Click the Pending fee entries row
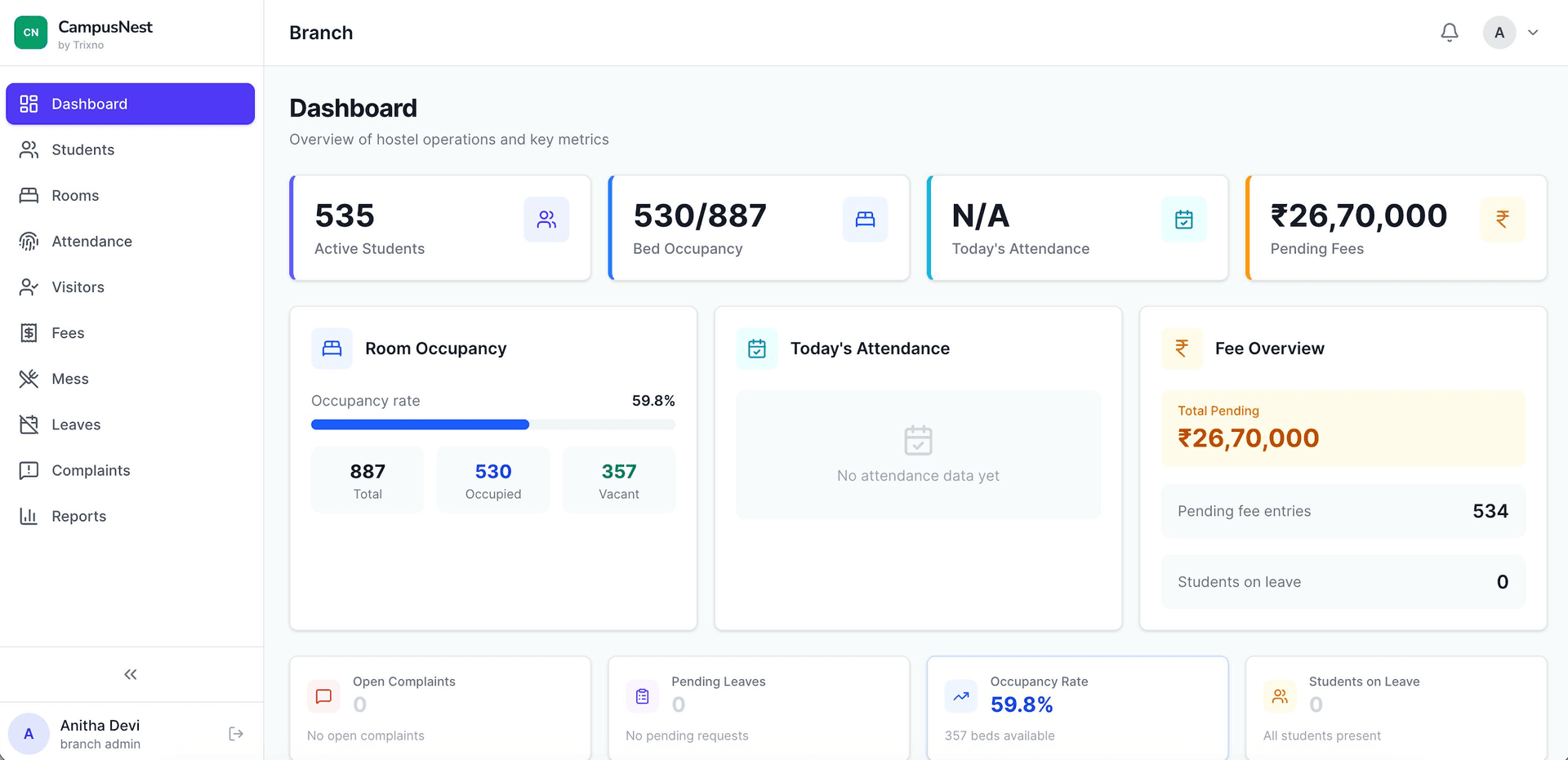1568x760 pixels. click(1343, 511)
